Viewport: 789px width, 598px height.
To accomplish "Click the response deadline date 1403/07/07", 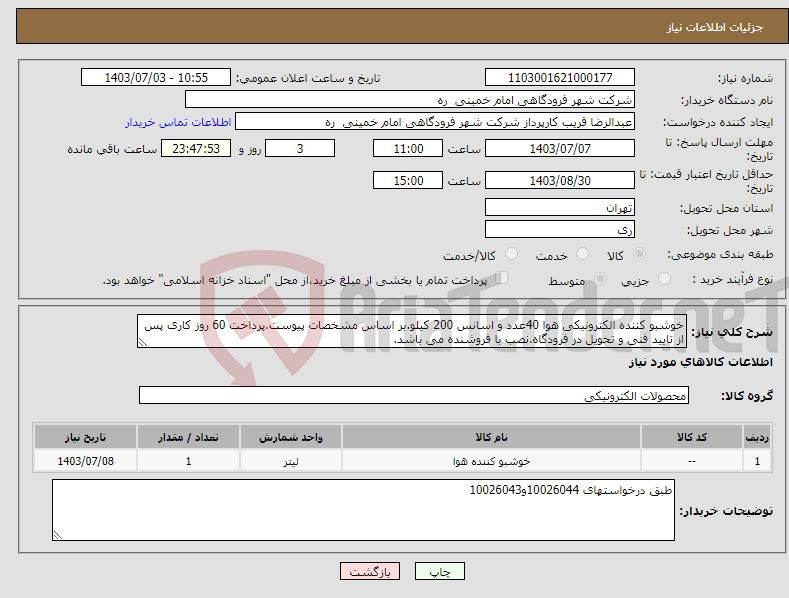I will click(560, 148).
